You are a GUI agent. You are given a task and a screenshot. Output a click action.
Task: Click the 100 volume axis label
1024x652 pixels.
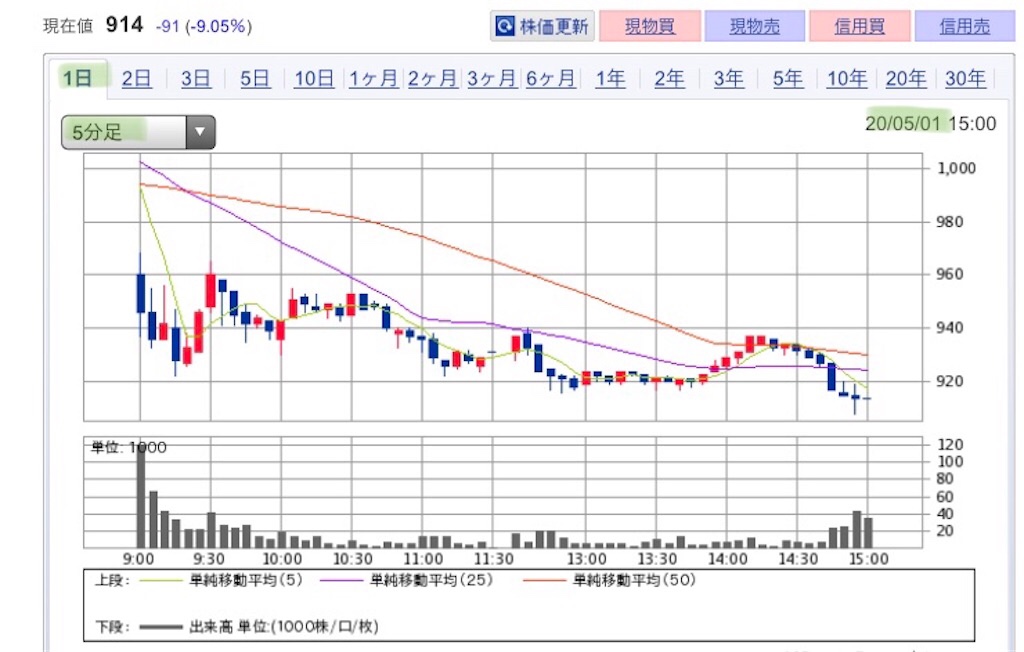[x=950, y=462]
